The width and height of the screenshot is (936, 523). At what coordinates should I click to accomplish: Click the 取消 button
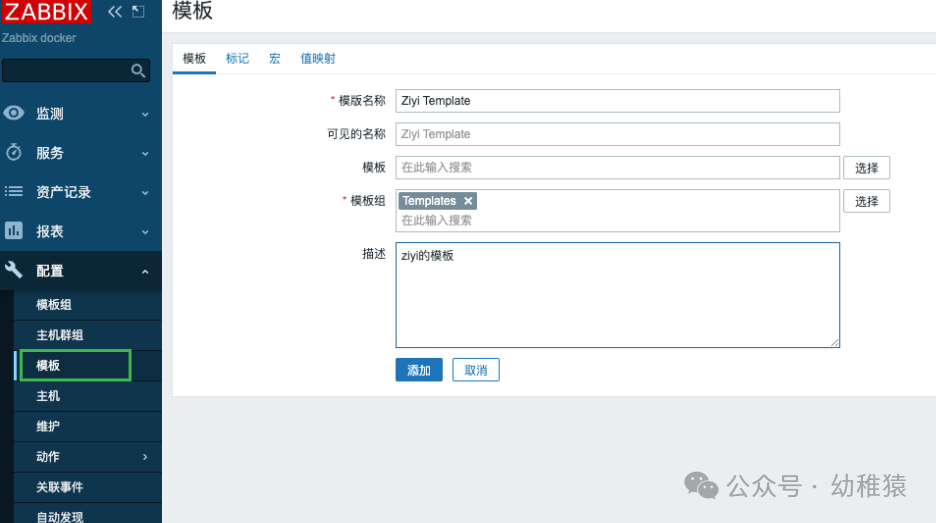coord(476,370)
